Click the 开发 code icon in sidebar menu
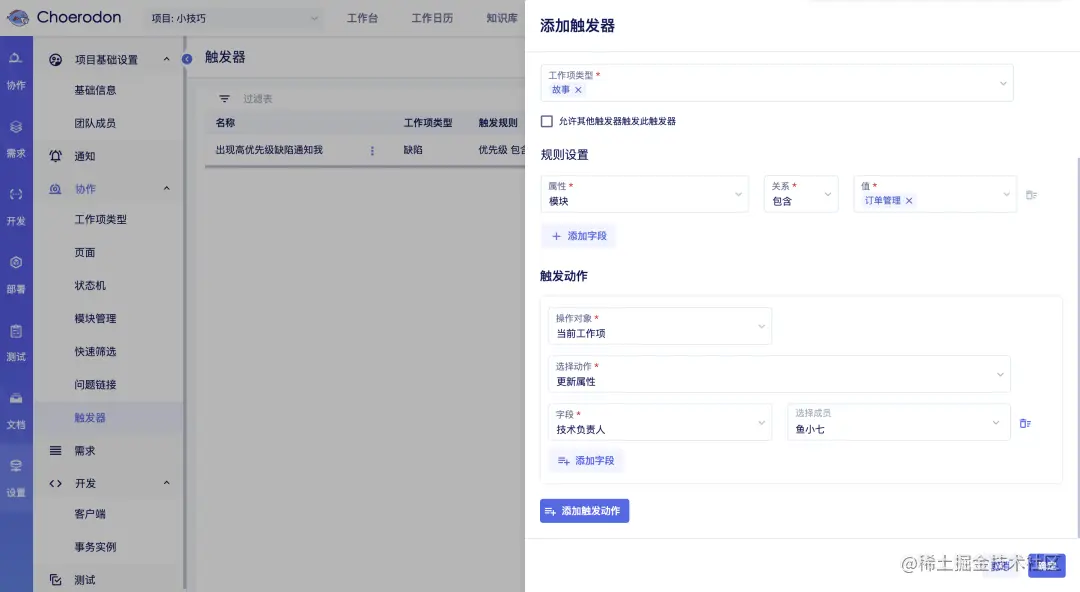1080x592 pixels. tap(56, 483)
